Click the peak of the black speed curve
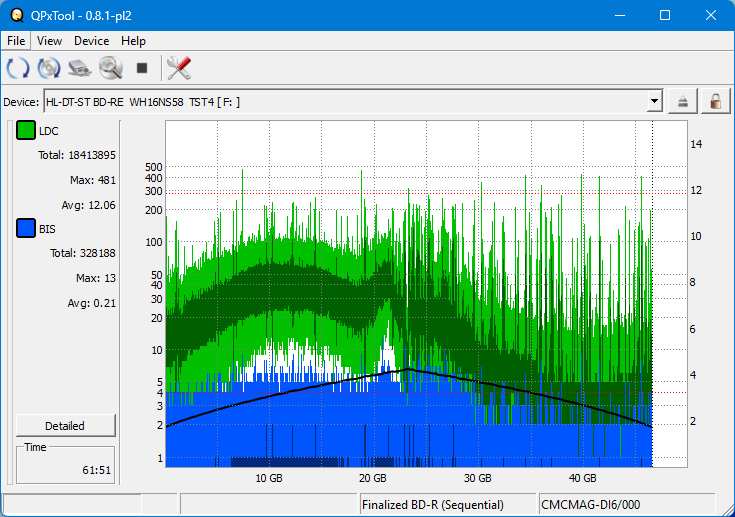735x517 pixels. tap(407, 369)
